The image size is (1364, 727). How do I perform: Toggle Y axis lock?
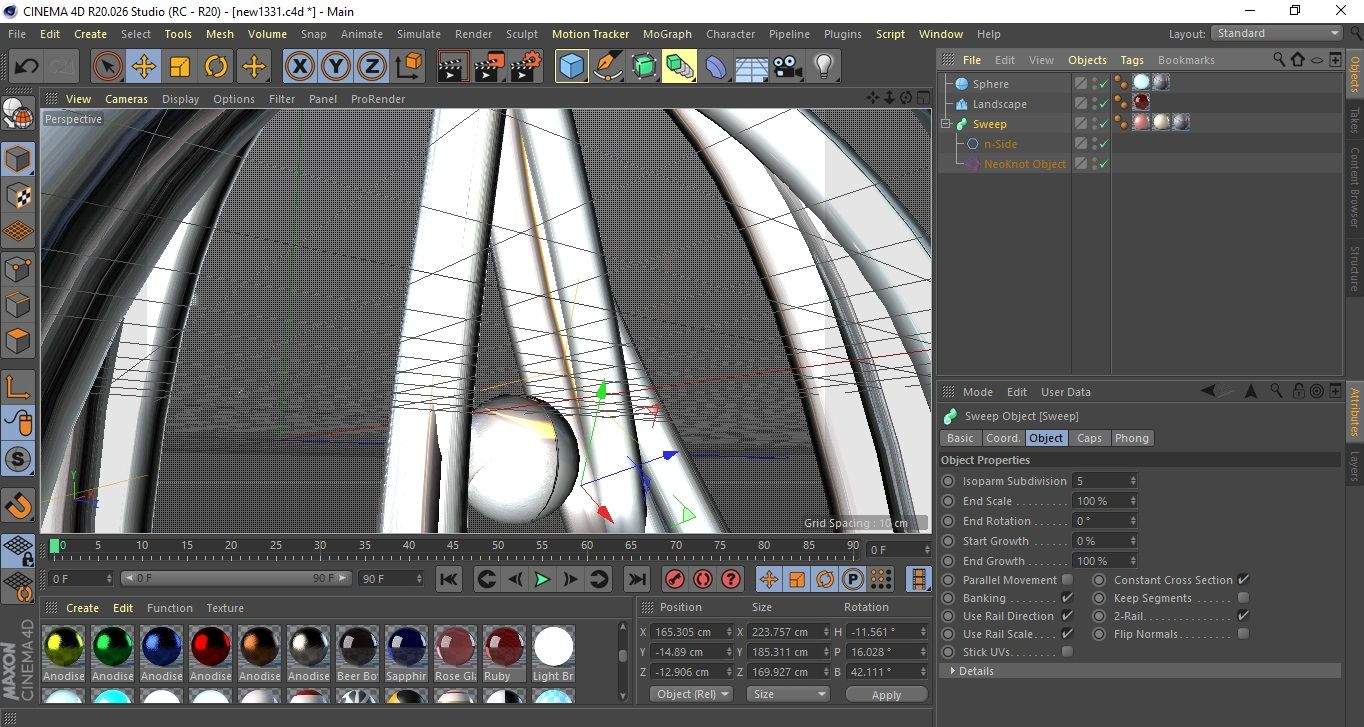336,67
